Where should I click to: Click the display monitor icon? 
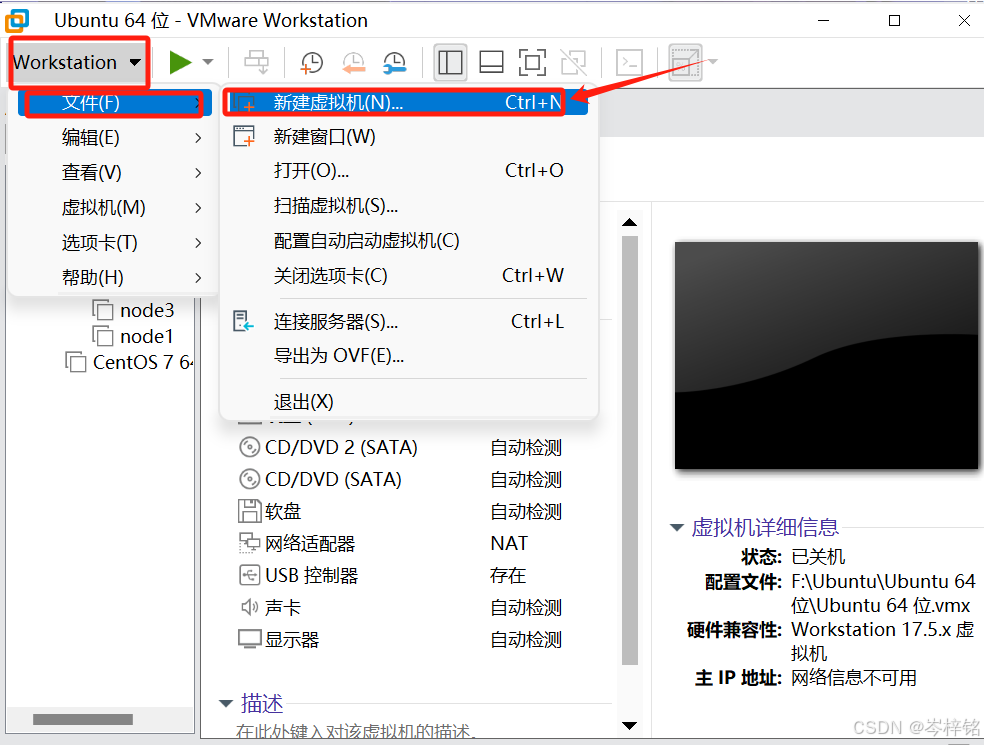[x=250, y=639]
